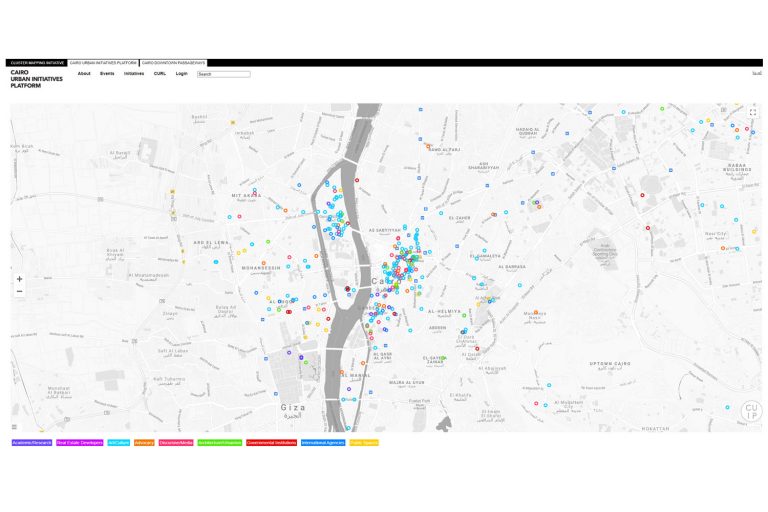Open the Events menu
The height and width of the screenshot is (512, 768).
pyautogui.click(x=107, y=74)
